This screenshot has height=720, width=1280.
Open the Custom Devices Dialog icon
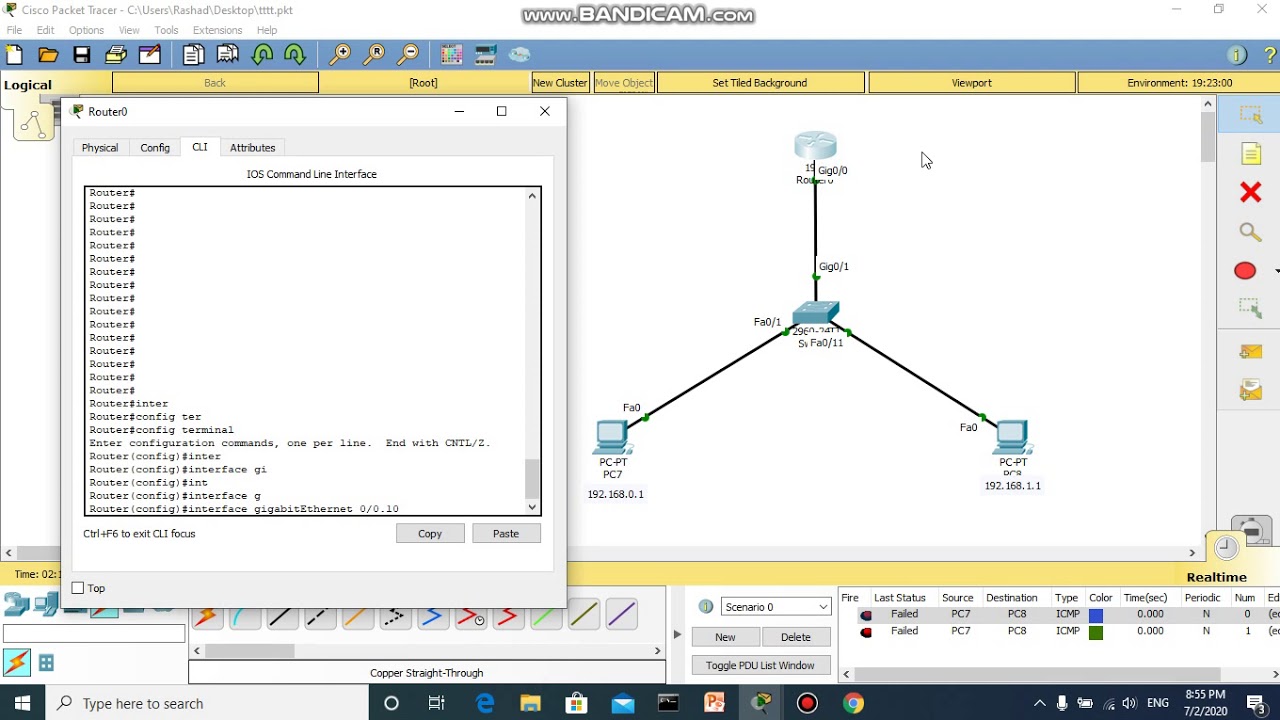(486, 55)
